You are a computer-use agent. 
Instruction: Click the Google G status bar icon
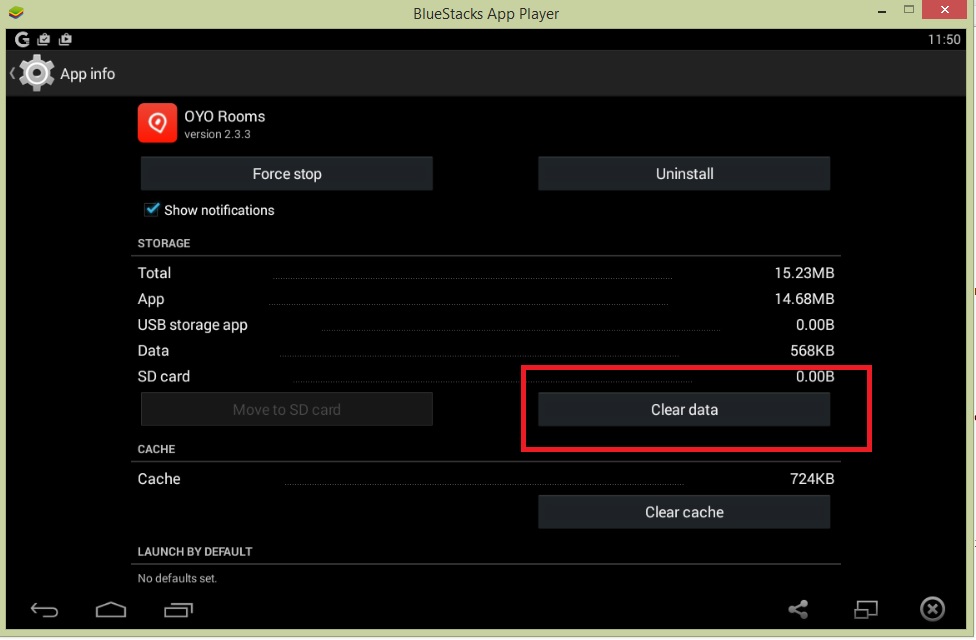pyautogui.click(x=22, y=39)
